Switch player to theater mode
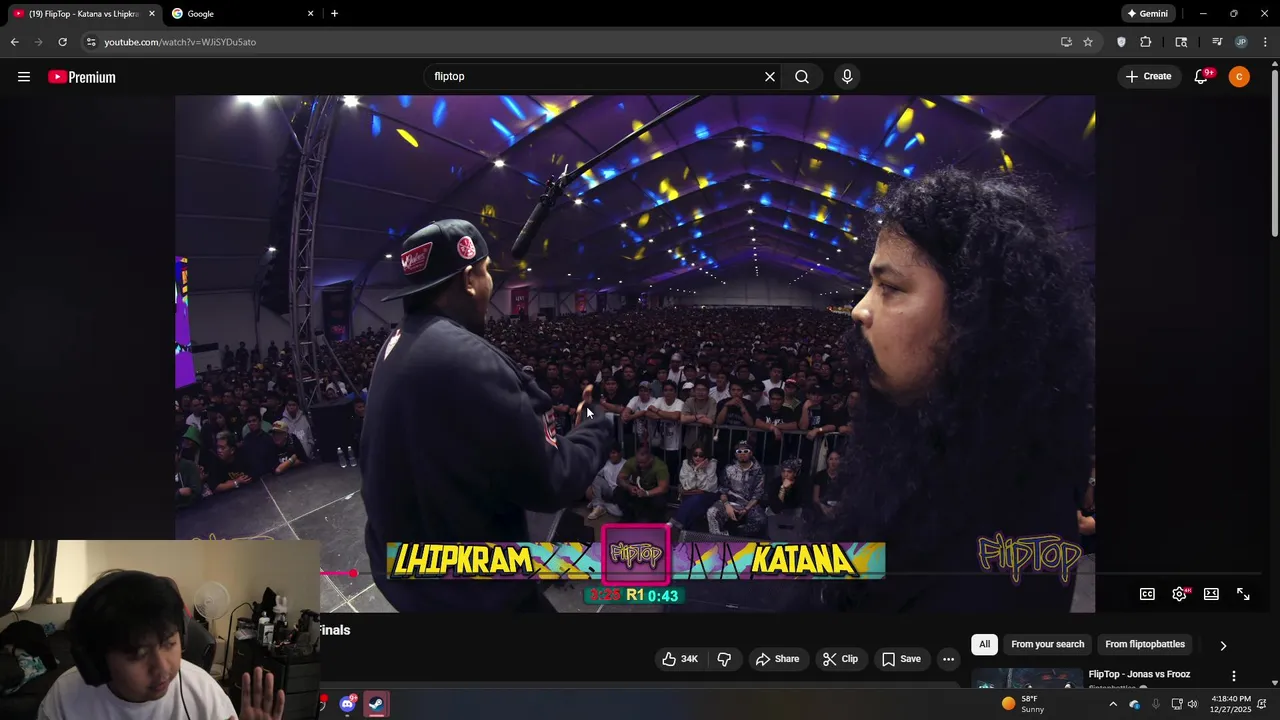Viewport: 1280px width, 720px height. point(1211,594)
